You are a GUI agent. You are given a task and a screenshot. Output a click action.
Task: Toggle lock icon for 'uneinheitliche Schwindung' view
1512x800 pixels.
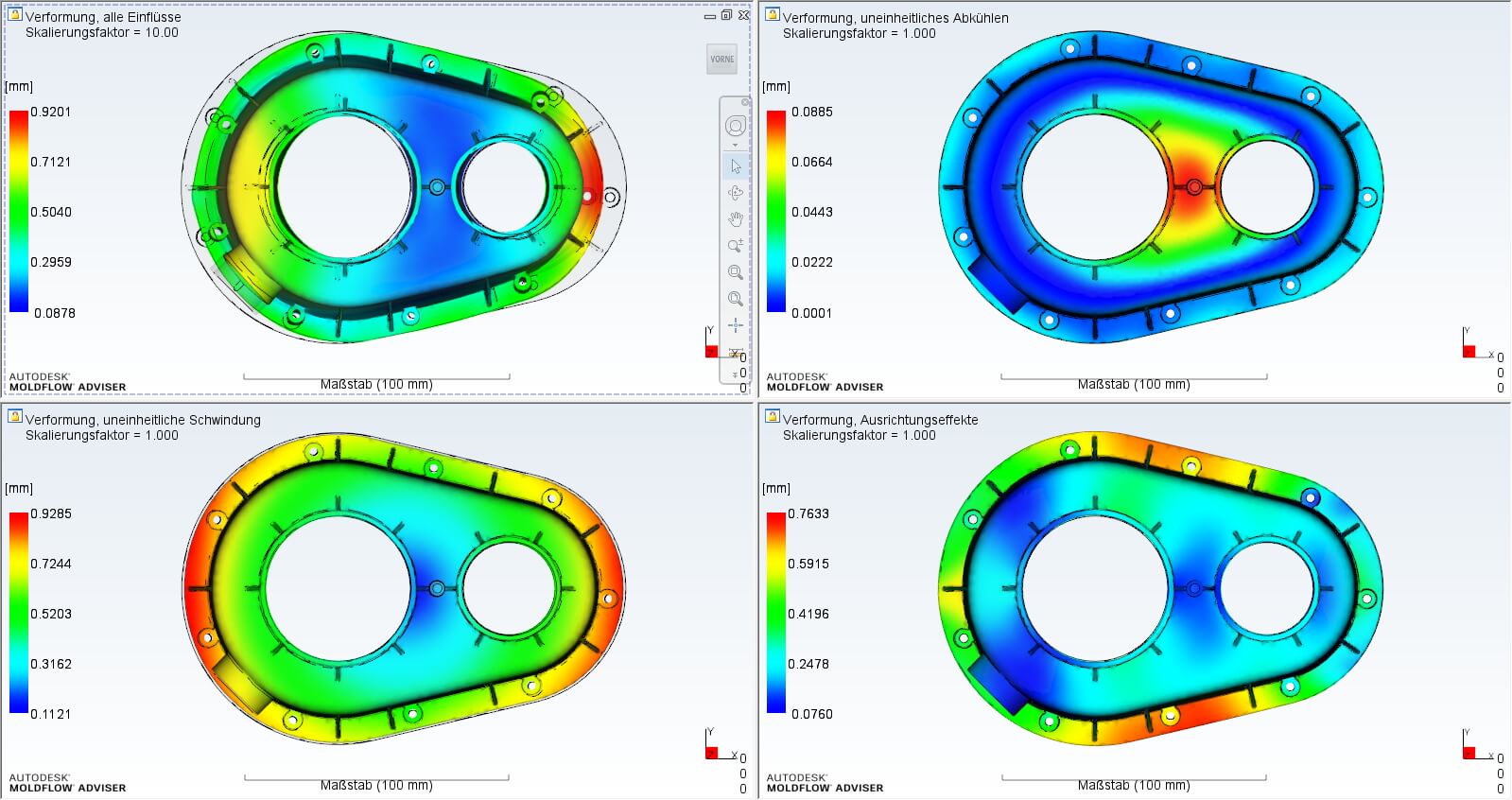click(15, 416)
